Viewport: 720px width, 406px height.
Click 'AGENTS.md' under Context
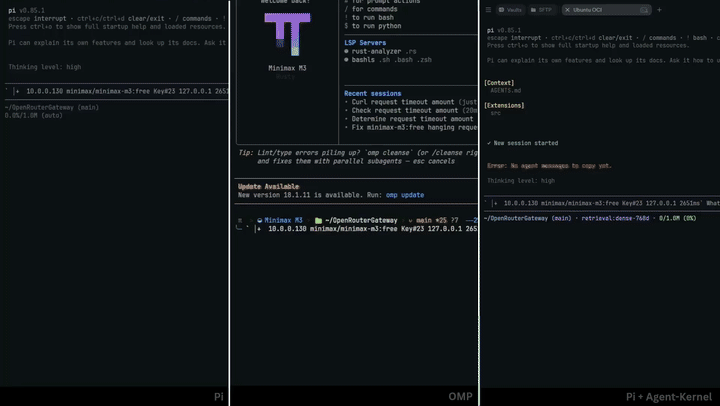click(506, 90)
